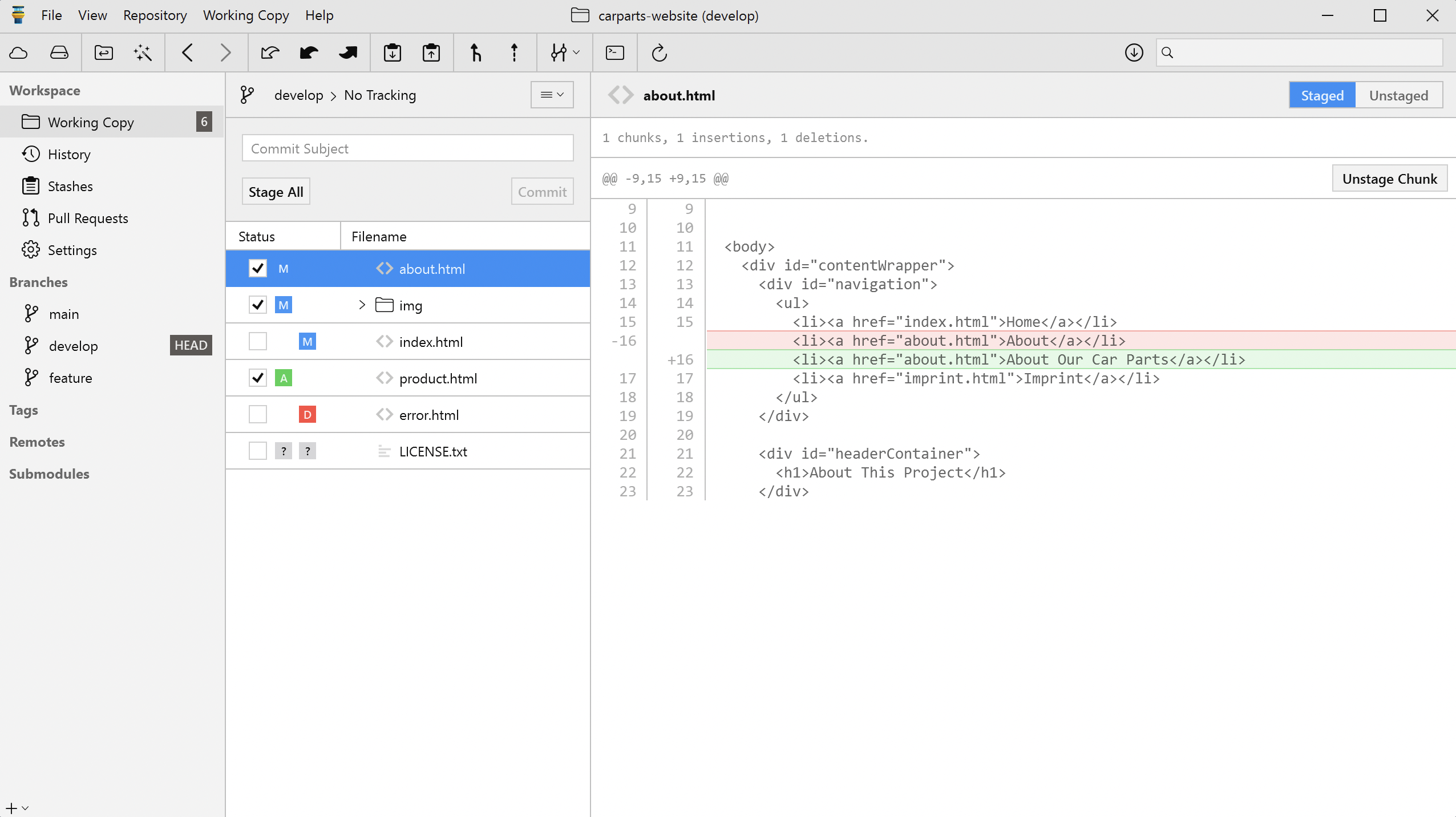Stage index.html using its checkbox
The image size is (1456, 817).
258,342
